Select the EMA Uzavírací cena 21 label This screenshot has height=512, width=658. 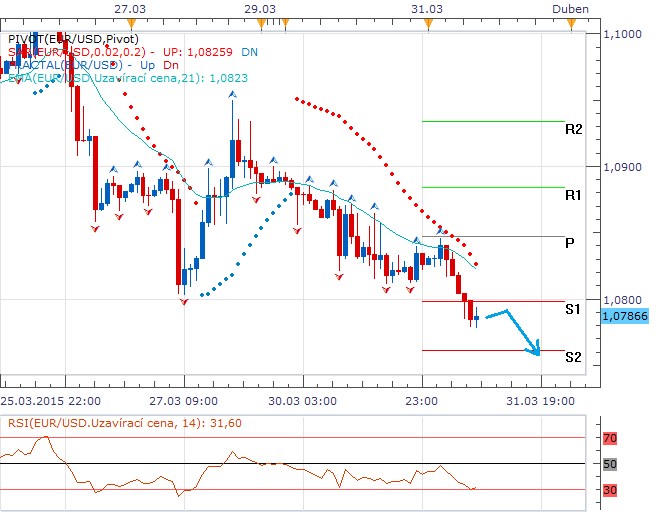(120, 75)
